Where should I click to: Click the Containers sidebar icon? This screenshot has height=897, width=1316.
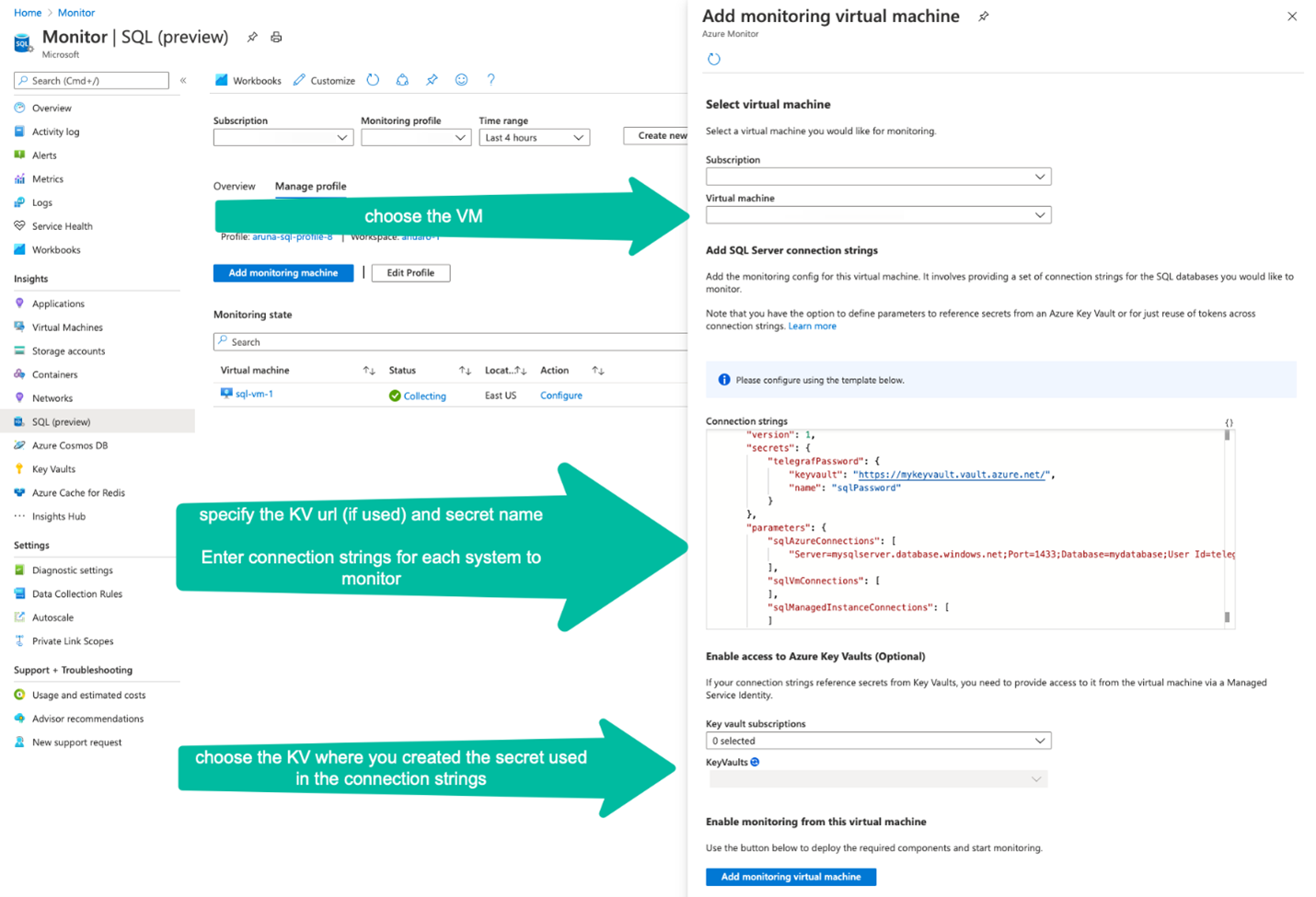tap(19, 374)
